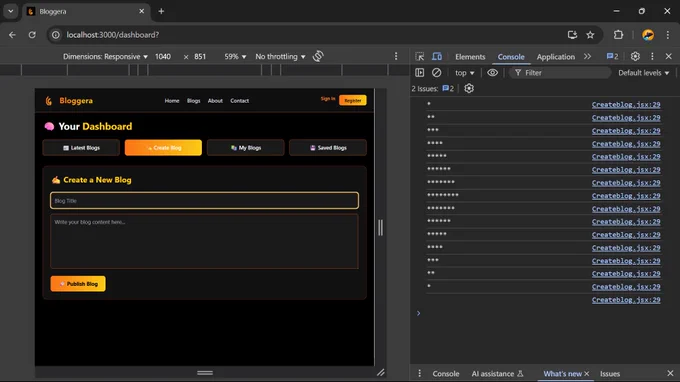Bookmark this page with the star

pyautogui.click(x=590, y=35)
